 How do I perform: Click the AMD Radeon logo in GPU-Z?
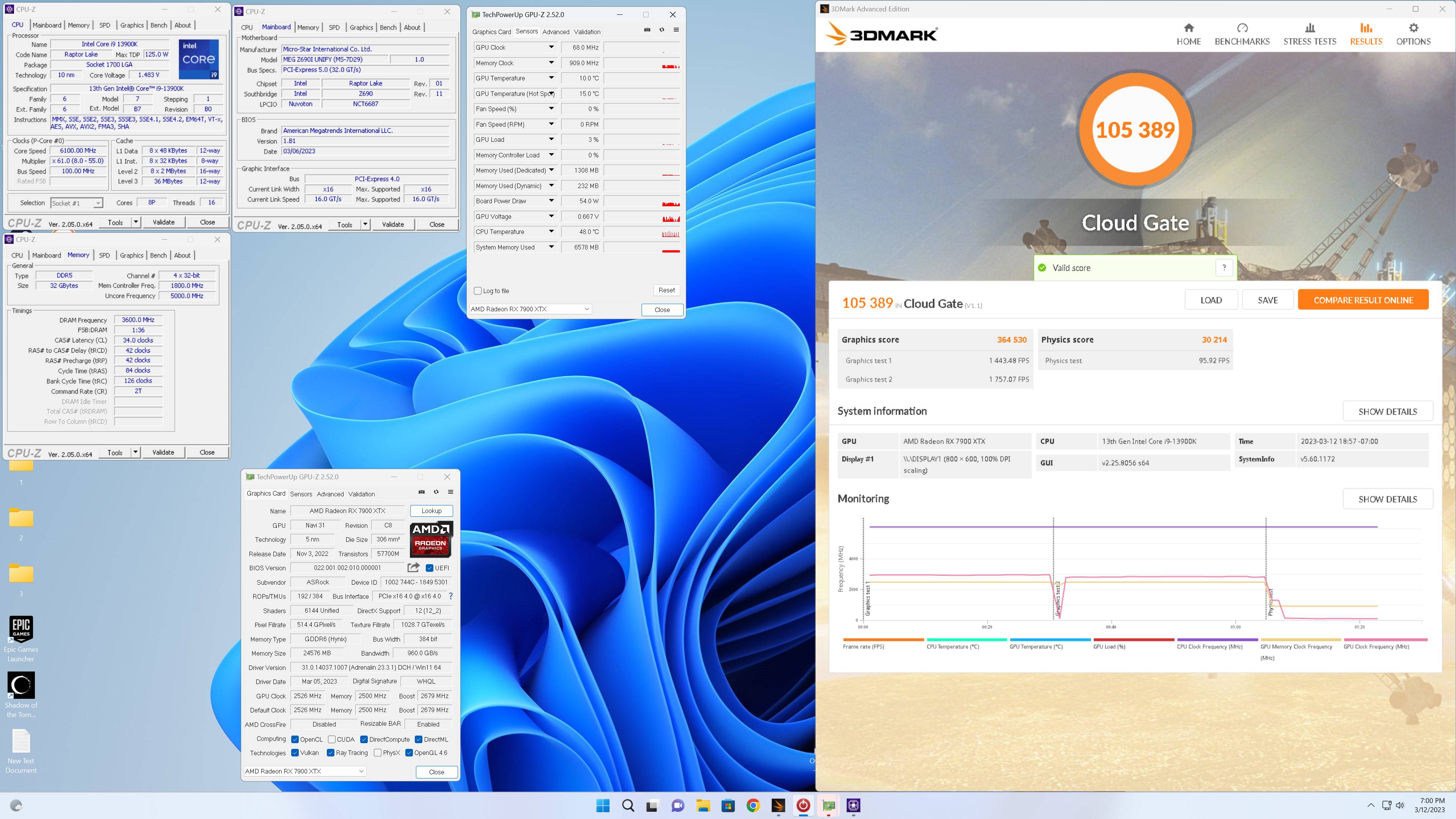431,539
